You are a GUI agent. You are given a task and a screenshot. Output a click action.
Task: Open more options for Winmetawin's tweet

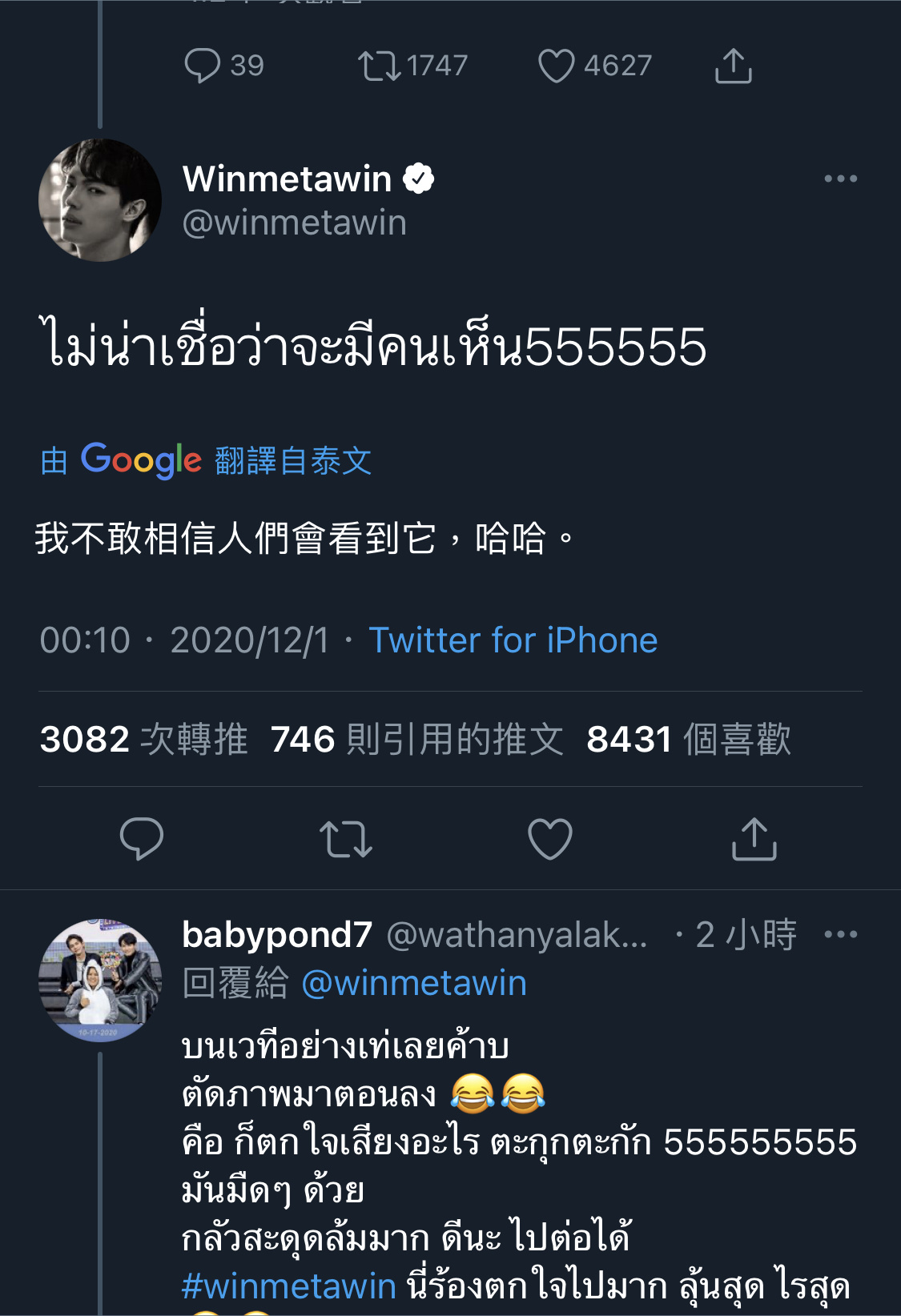pos(841,179)
